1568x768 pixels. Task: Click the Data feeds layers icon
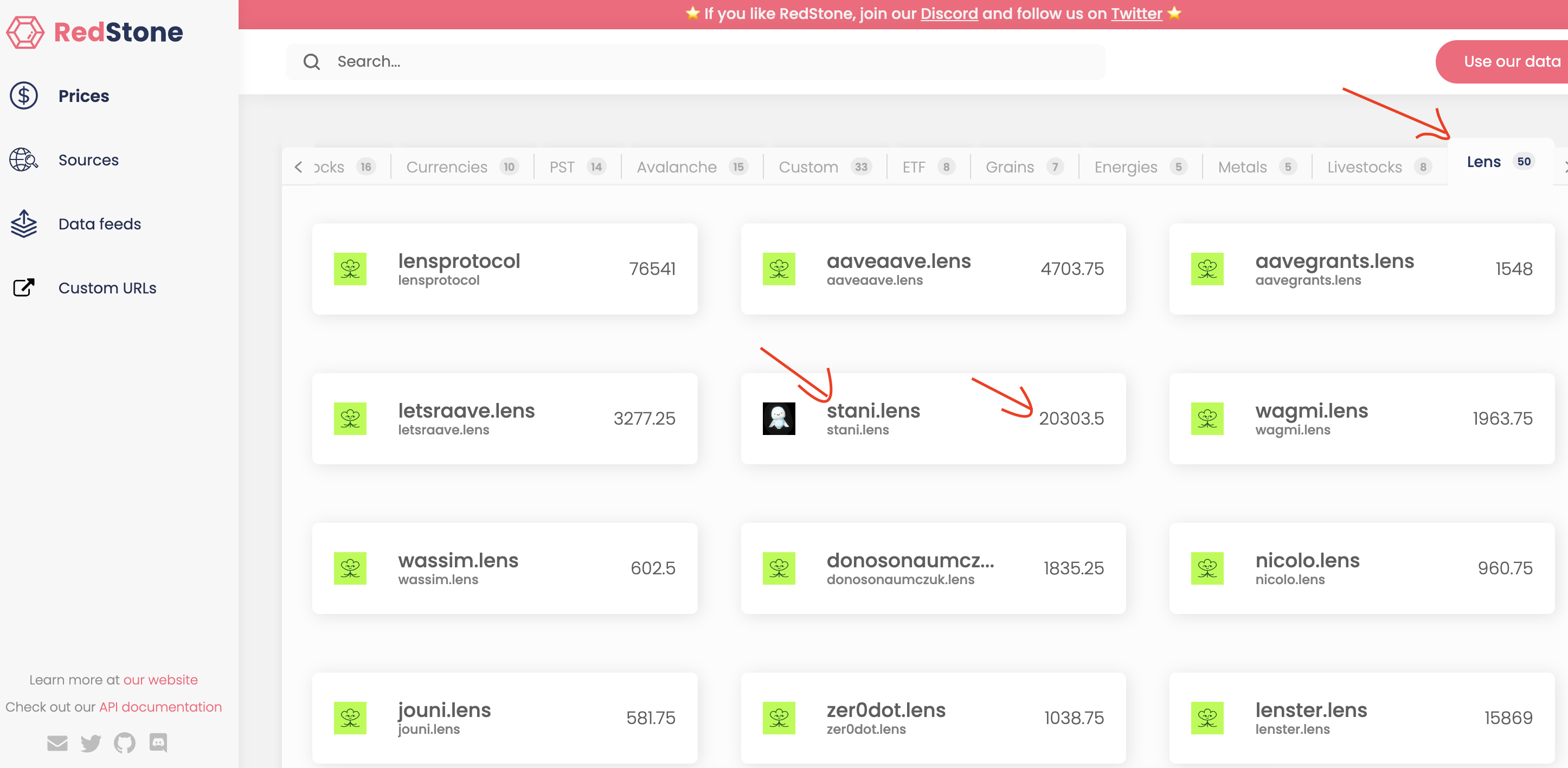pyautogui.click(x=24, y=223)
